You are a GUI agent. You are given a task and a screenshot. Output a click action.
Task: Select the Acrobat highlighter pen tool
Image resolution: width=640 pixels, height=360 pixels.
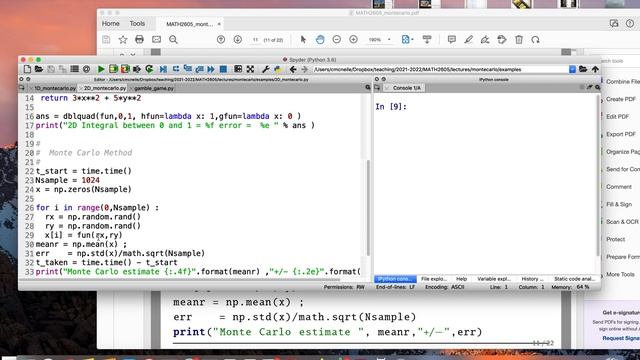[468, 40]
